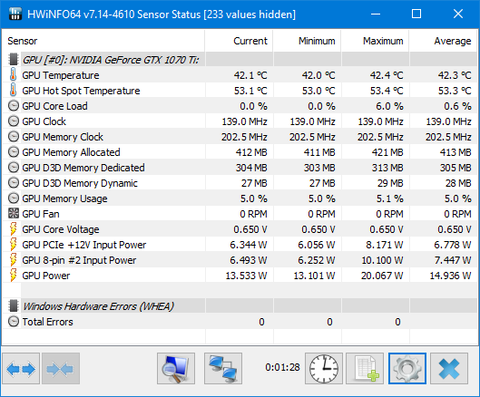Click the Total Errors gauge icon
This screenshot has height=397, width=480.
click(13, 322)
